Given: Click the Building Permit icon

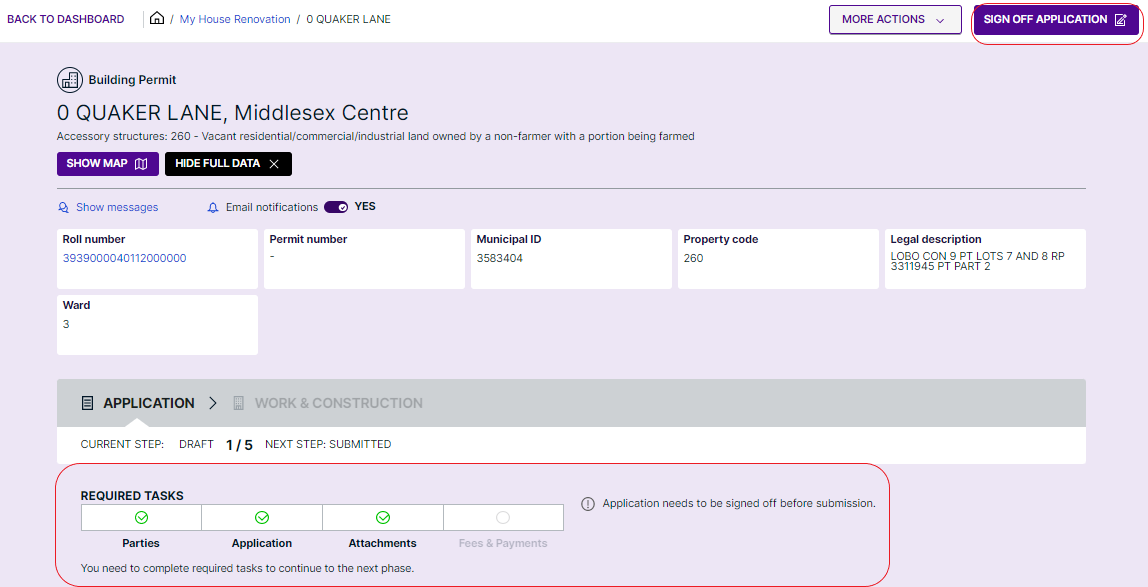Looking at the screenshot, I should (69, 80).
